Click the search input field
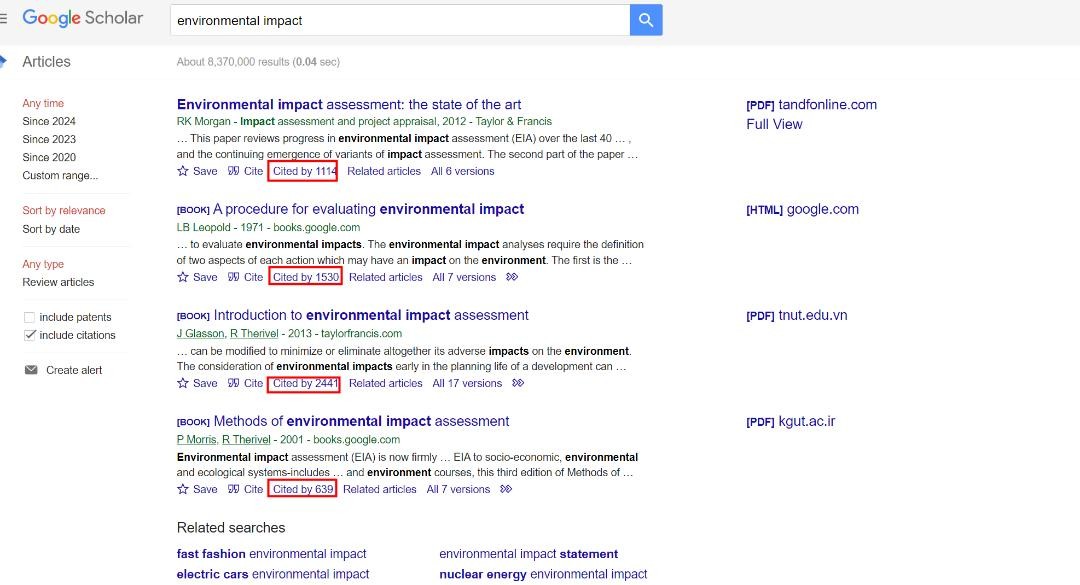 tap(400, 20)
